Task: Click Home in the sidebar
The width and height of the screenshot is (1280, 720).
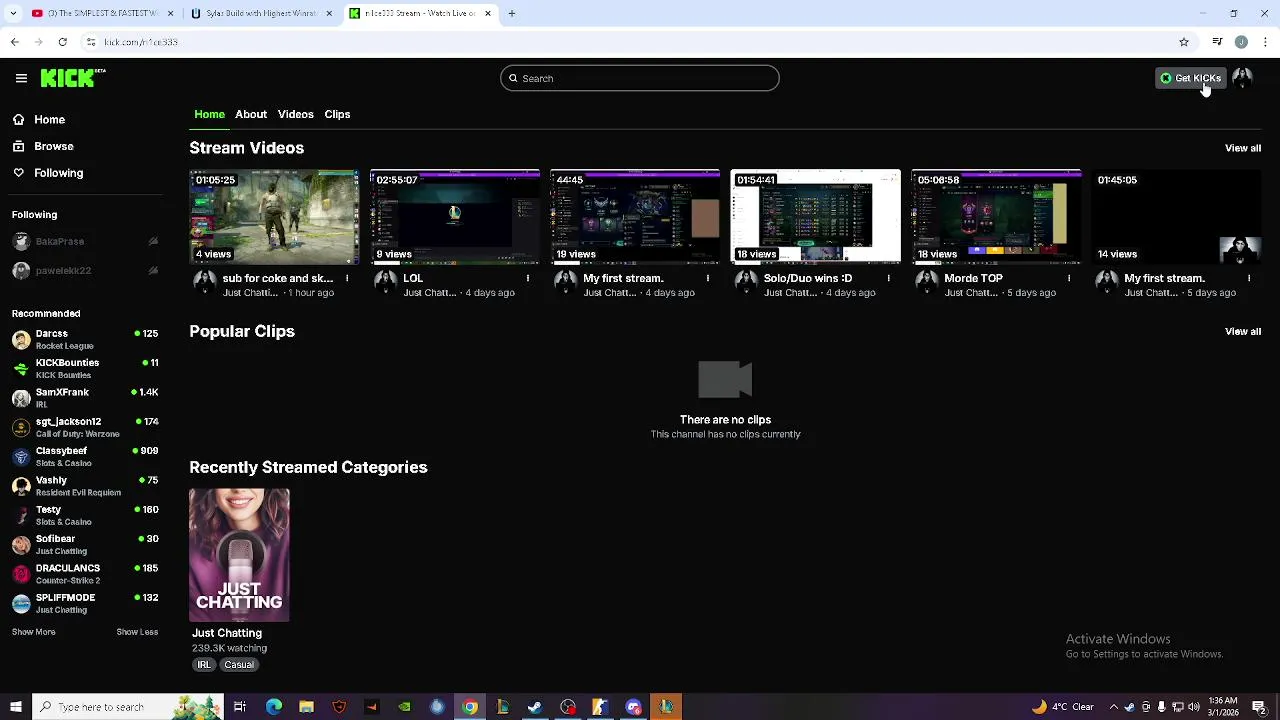Action: point(49,119)
